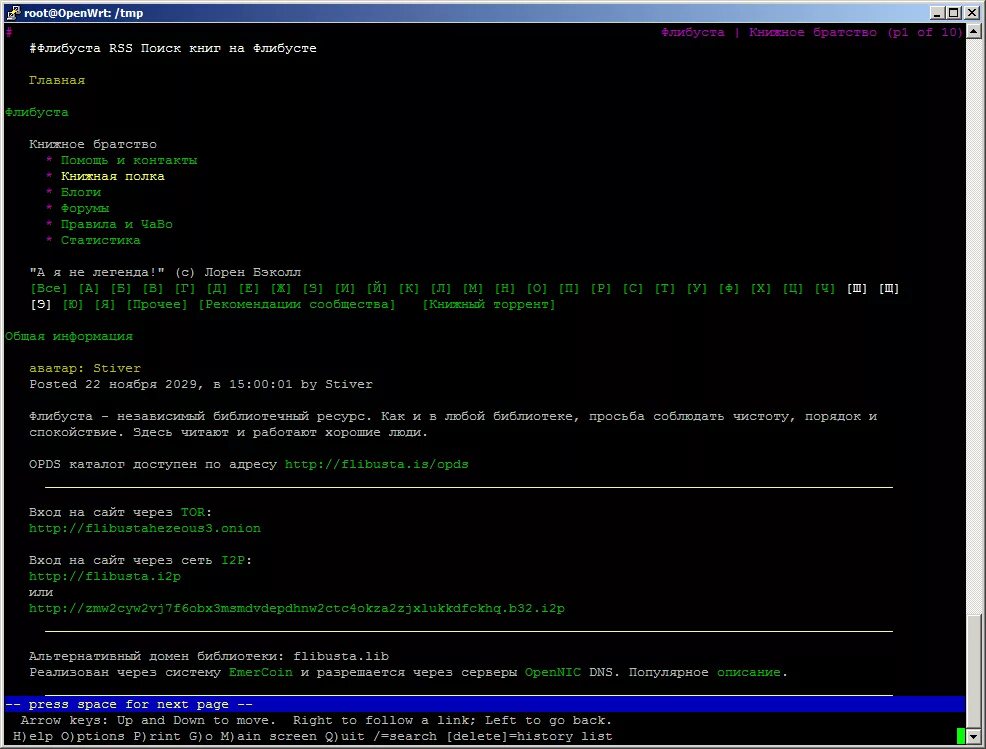
Task: Choose the letter [Г] link
Action: (185, 288)
